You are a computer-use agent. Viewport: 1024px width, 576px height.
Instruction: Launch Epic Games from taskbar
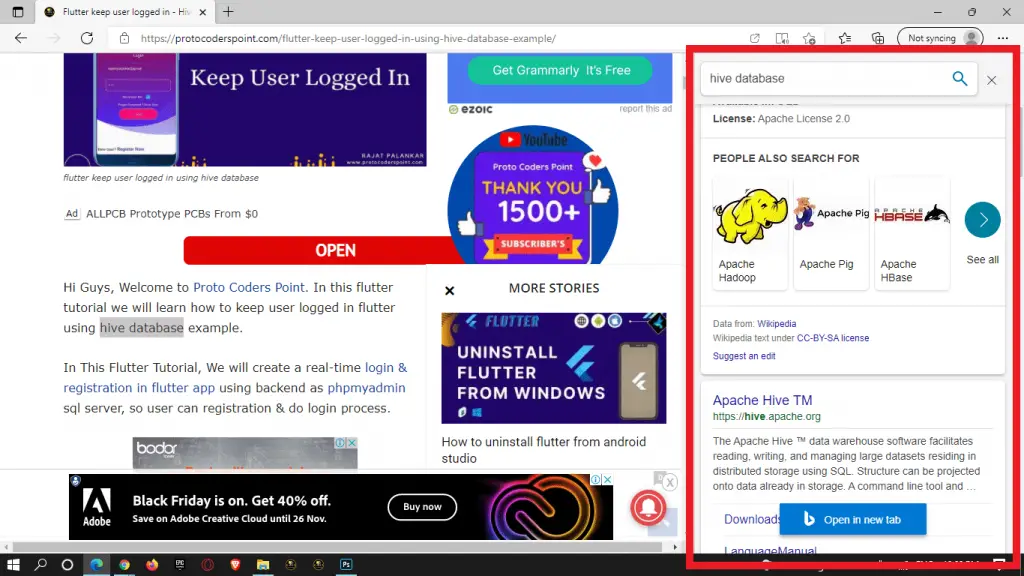(x=180, y=564)
